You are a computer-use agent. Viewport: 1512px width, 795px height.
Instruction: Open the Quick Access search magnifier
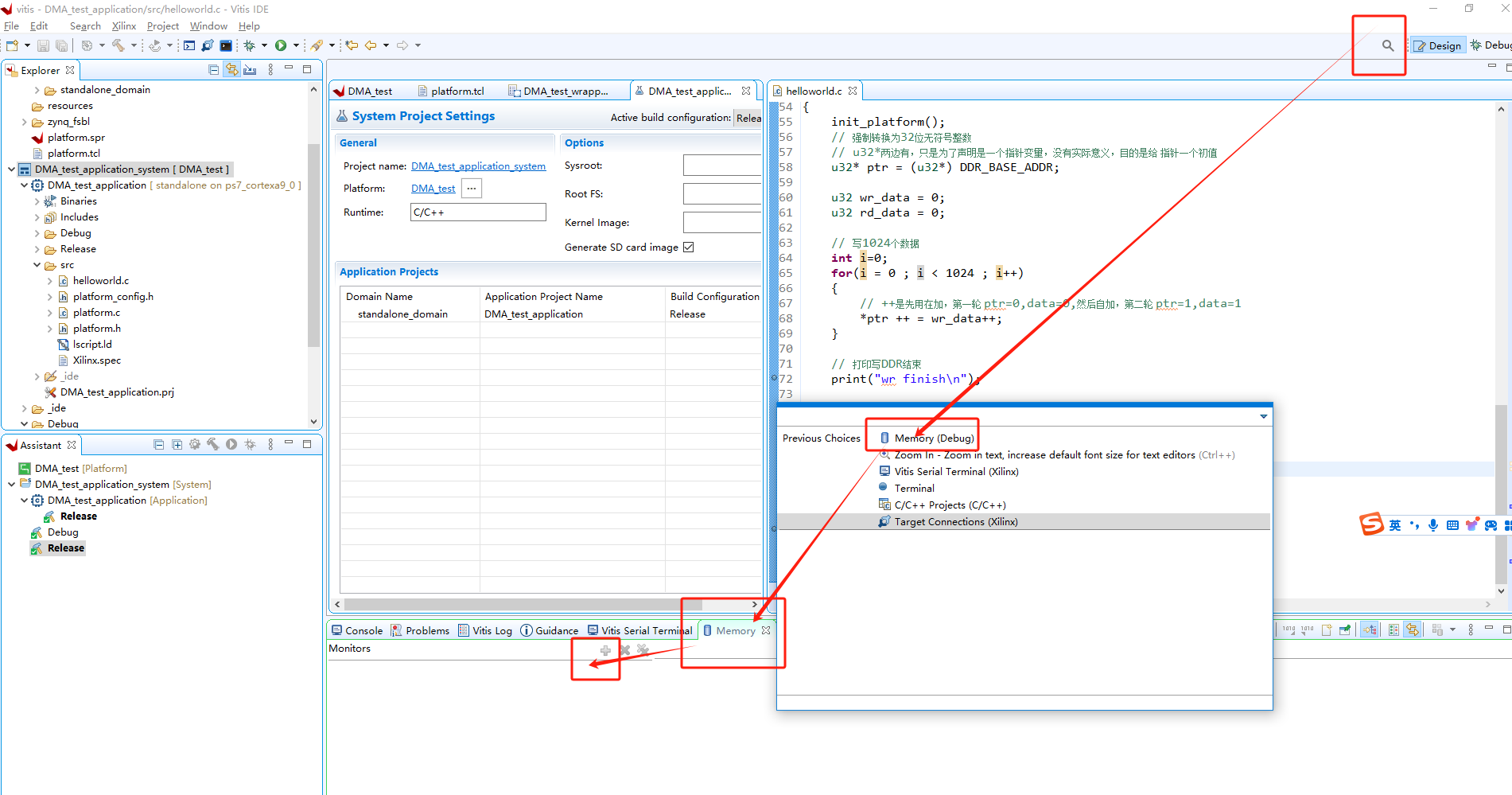coord(1388,45)
